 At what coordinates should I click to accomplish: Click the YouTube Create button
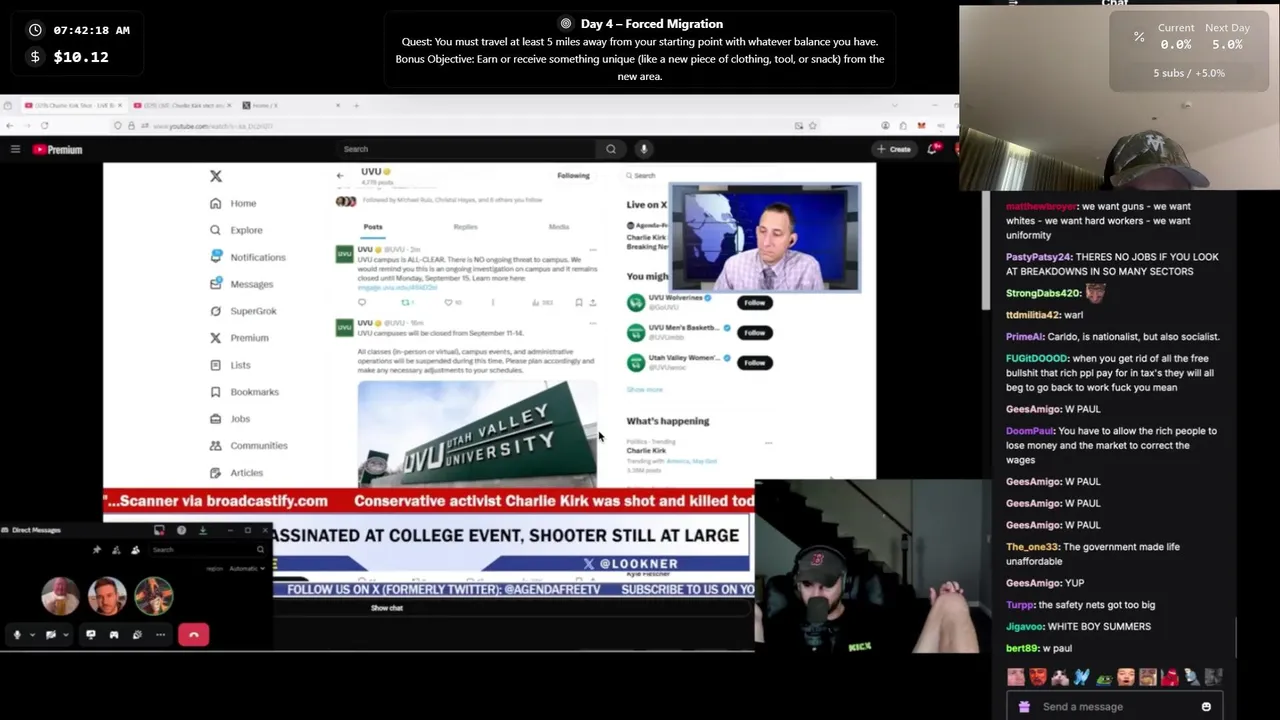click(x=894, y=149)
